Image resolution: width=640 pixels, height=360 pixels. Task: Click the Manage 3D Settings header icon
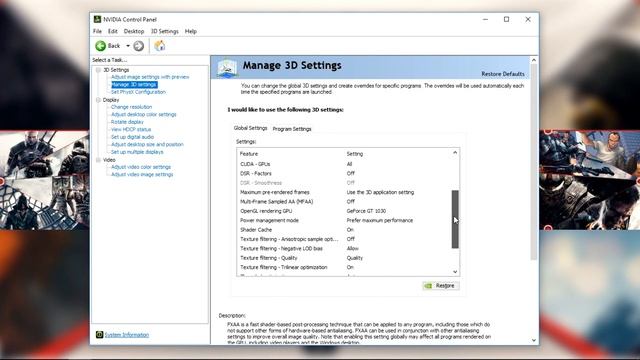pos(227,68)
